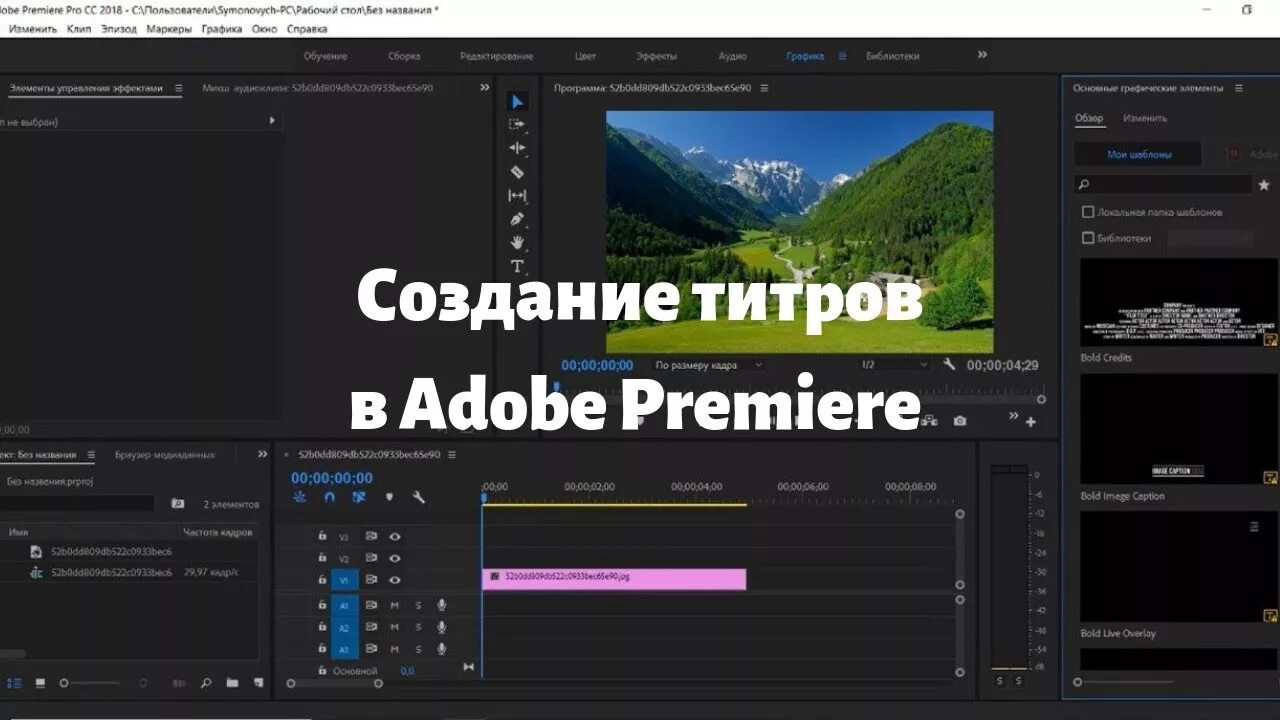Expand hidden workspaces overflow chevron

click(x=983, y=55)
